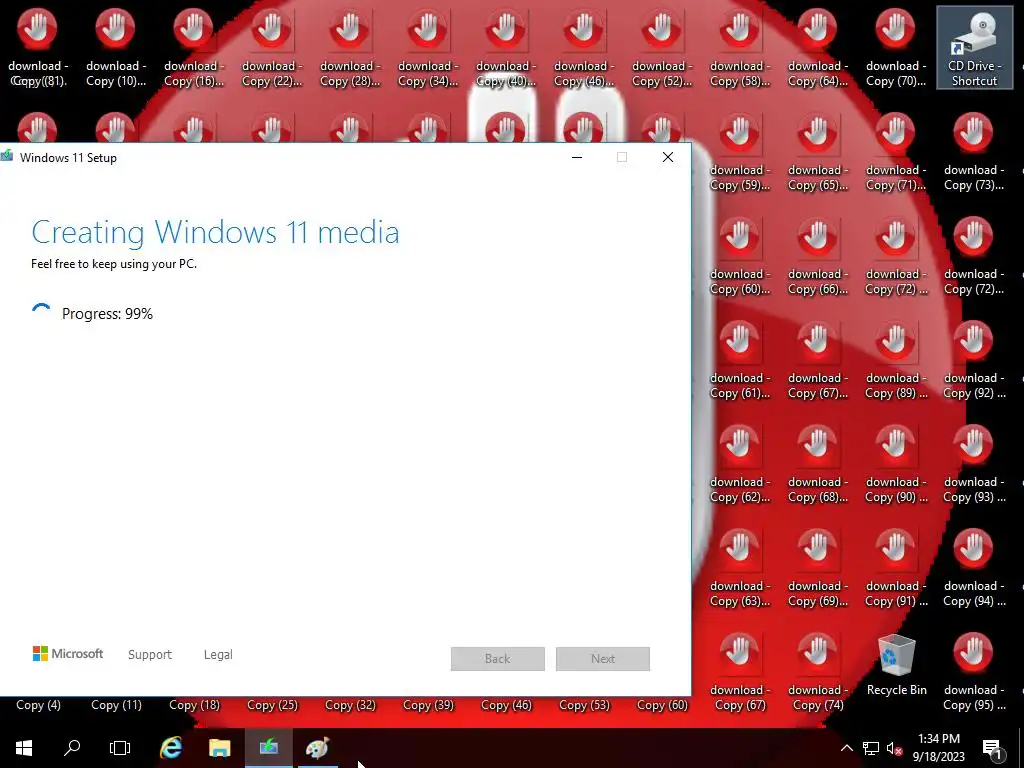Viewport: 1024px width, 768px height.
Task: Launch Internet Explorer from the taskbar
Action: 171,748
